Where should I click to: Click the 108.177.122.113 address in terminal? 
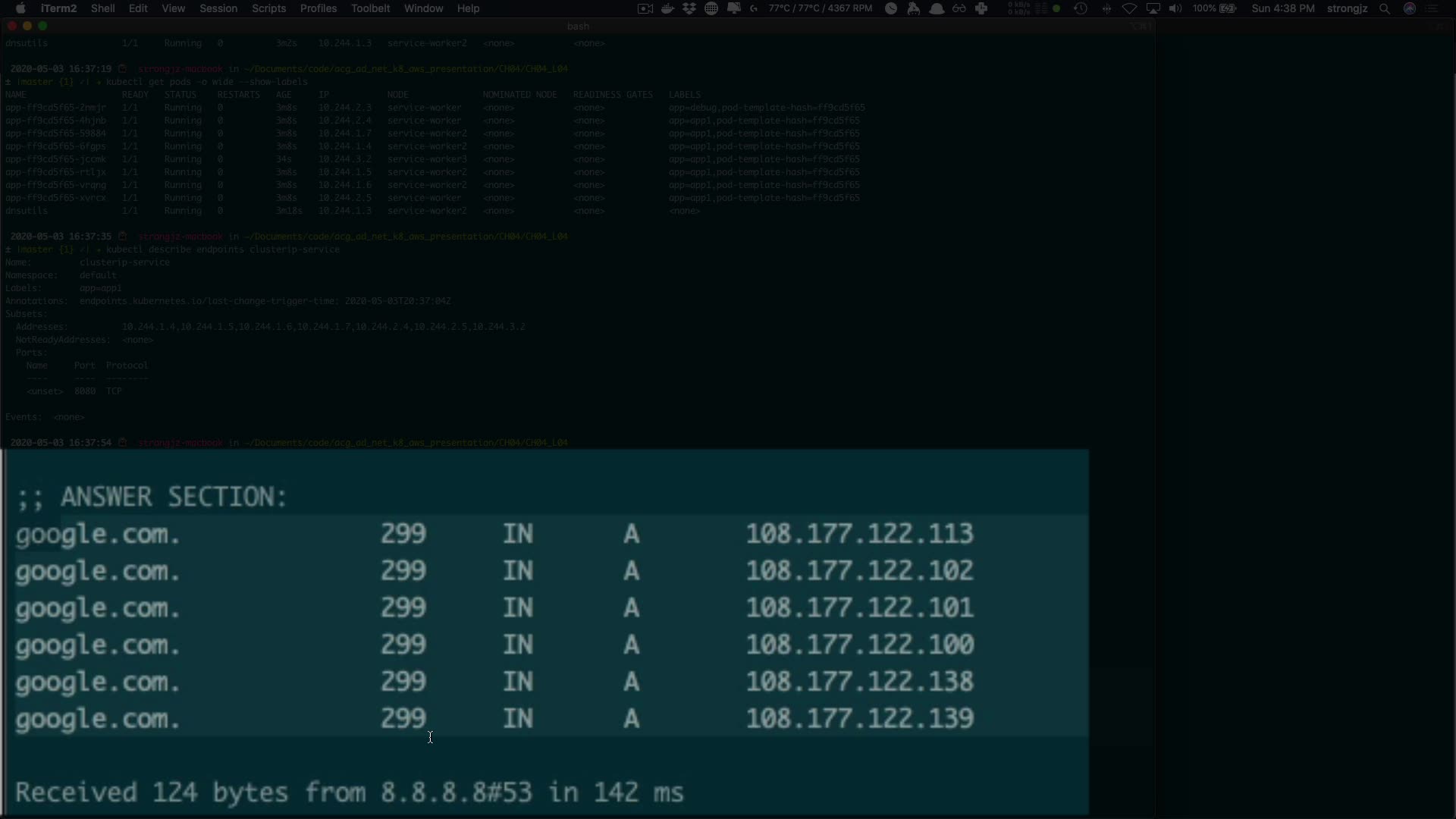pos(859,534)
